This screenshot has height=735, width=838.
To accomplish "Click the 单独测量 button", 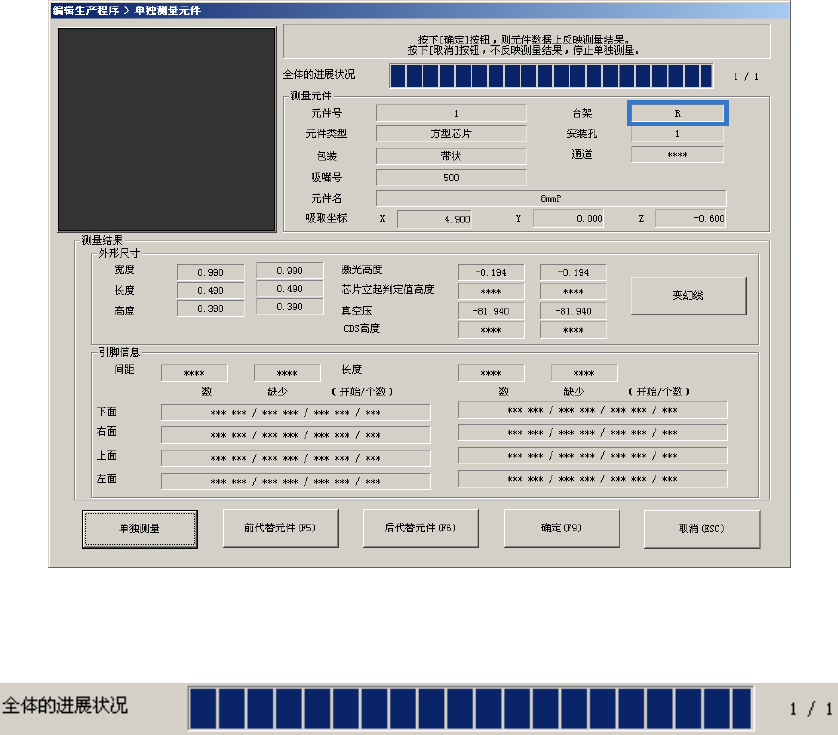I will (x=139, y=529).
